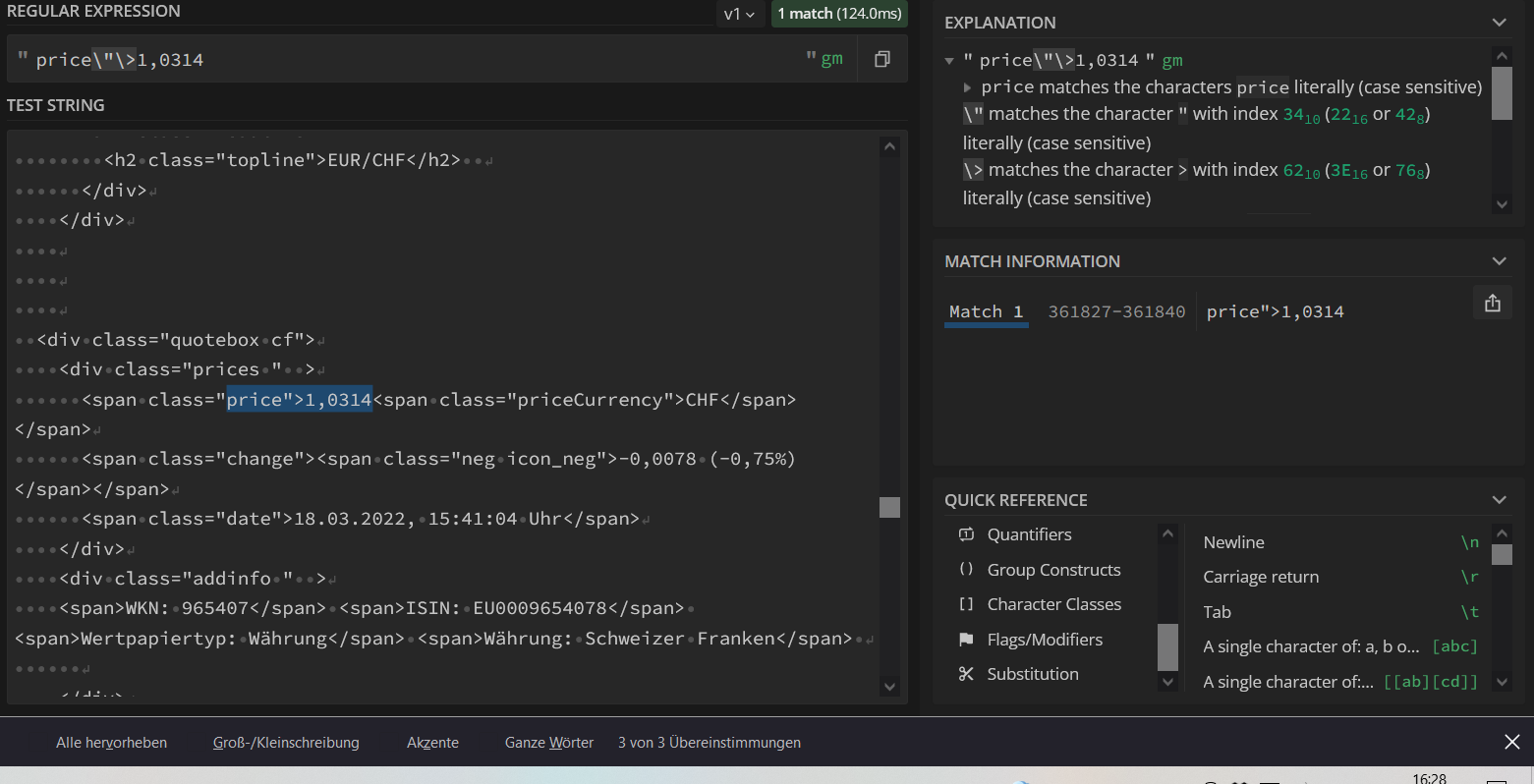The width and height of the screenshot is (1534, 784).
Task: Open the v1 version dropdown
Action: [739, 14]
